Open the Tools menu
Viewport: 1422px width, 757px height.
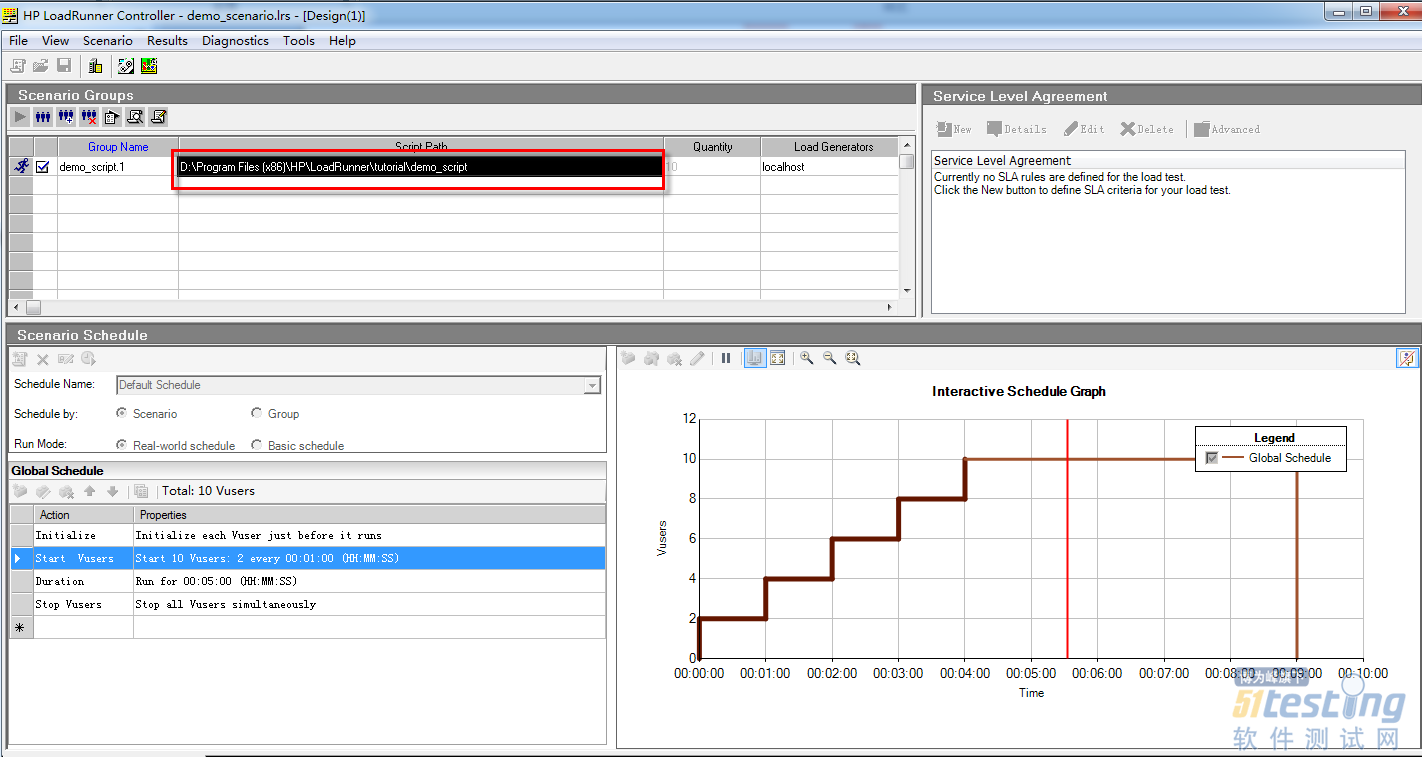(x=298, y=41)
